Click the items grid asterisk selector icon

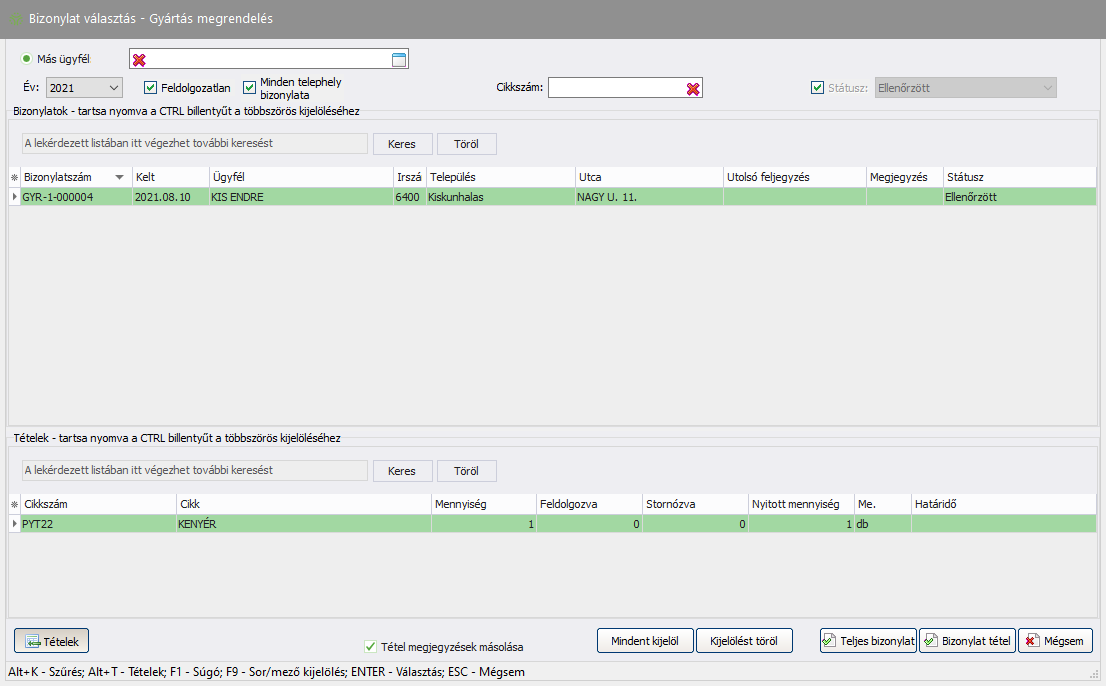click(14, 505)
